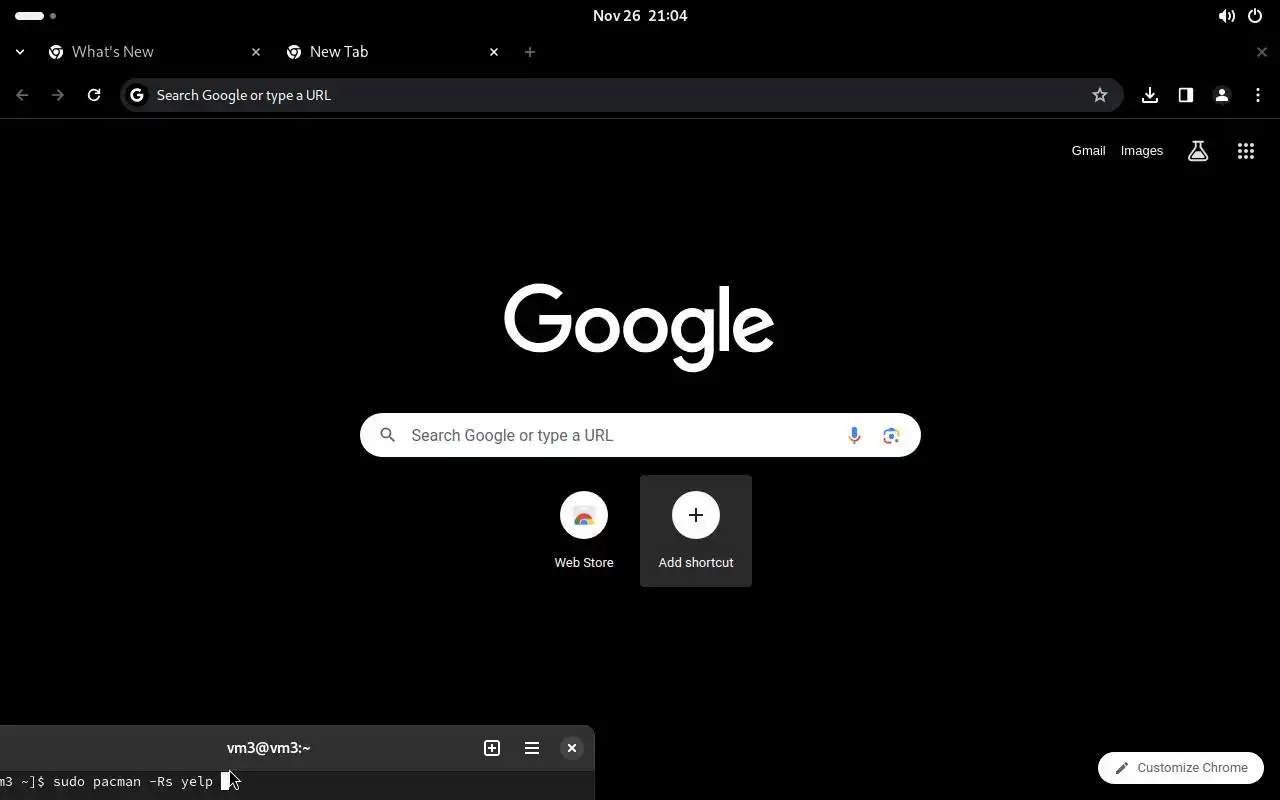Click the terminal command line
The image size is (1280, 800).
click(x=297, y=782)
